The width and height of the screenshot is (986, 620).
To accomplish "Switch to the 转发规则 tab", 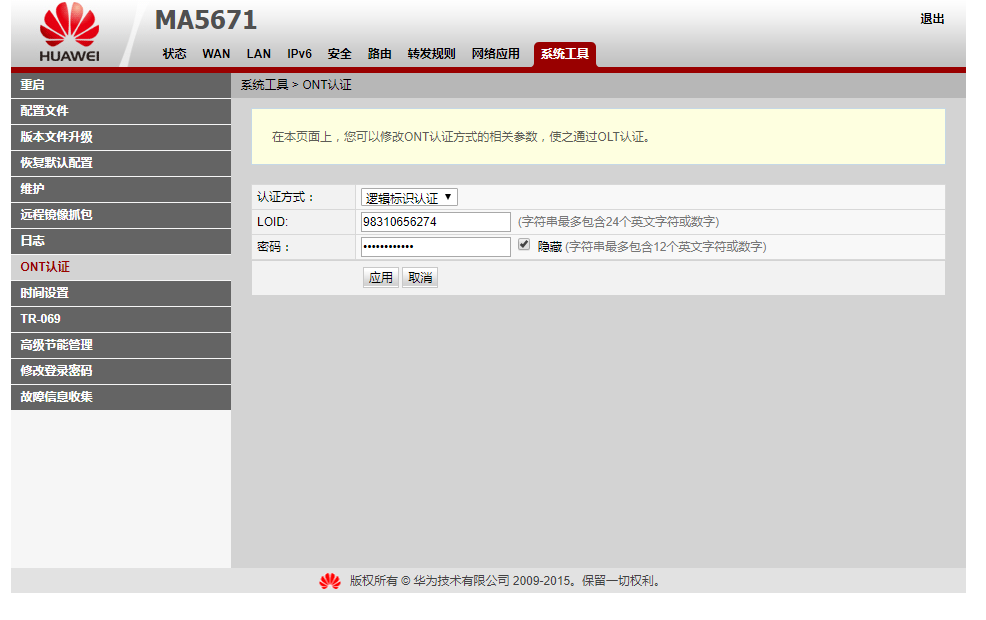I will click(x=431, y=54).
